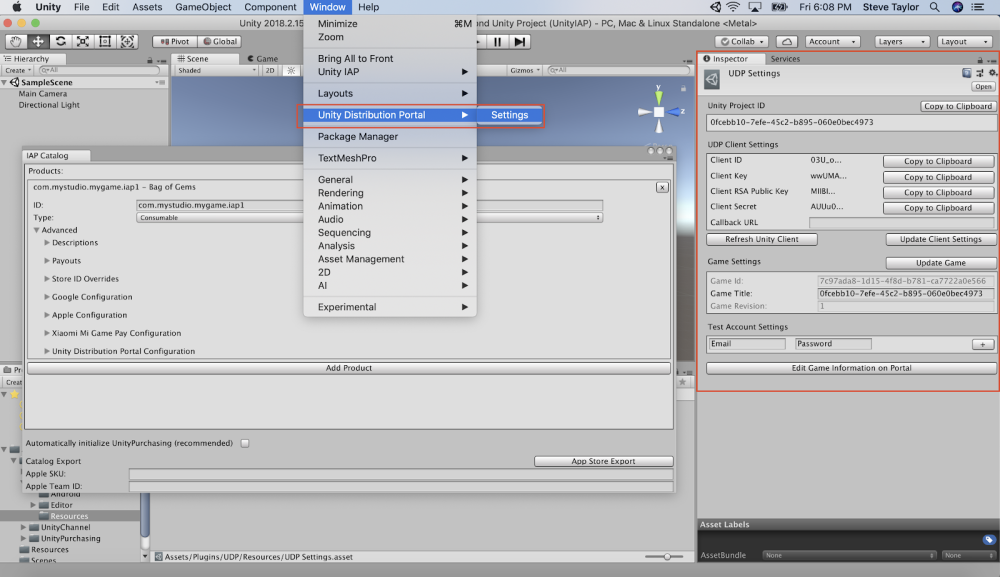Screen dimensions: 1000x577
Task: Expand the Payouts section
Action: click(47, 261)
